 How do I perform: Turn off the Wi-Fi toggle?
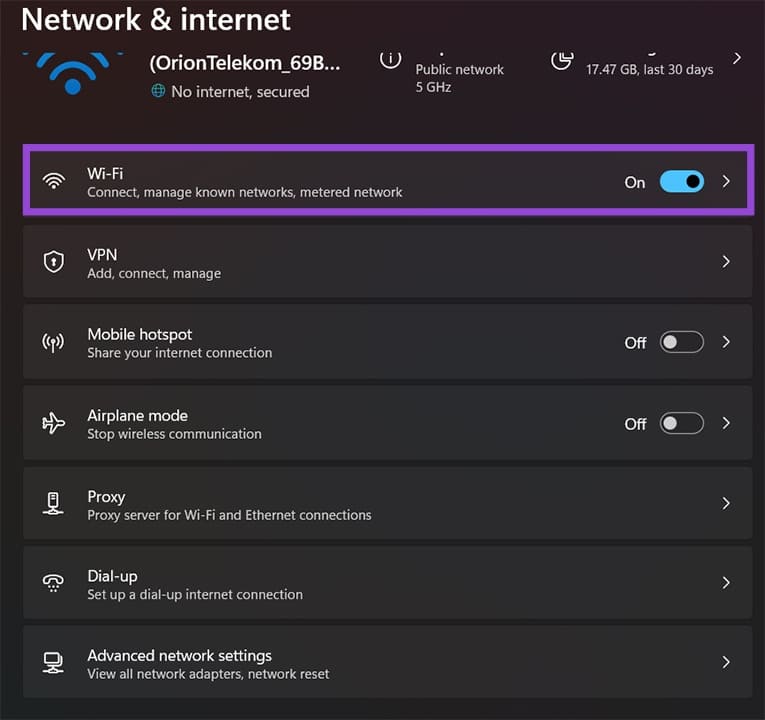click(682, 182)
